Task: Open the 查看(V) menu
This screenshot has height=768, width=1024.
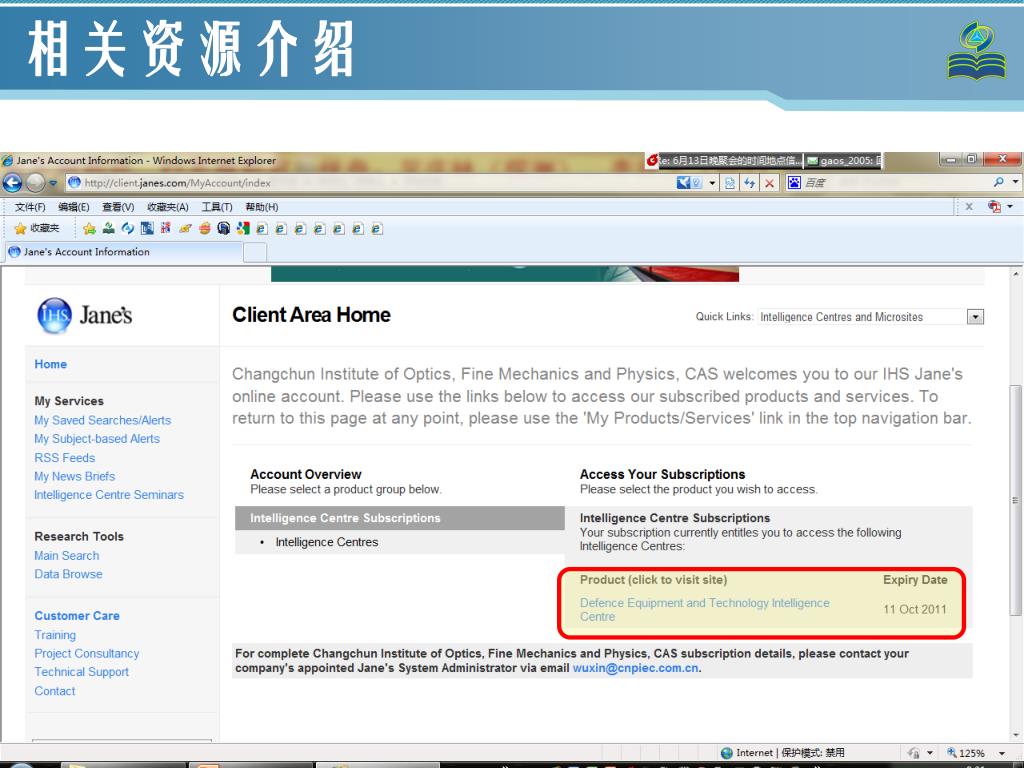Action: (x=118, y=207)
